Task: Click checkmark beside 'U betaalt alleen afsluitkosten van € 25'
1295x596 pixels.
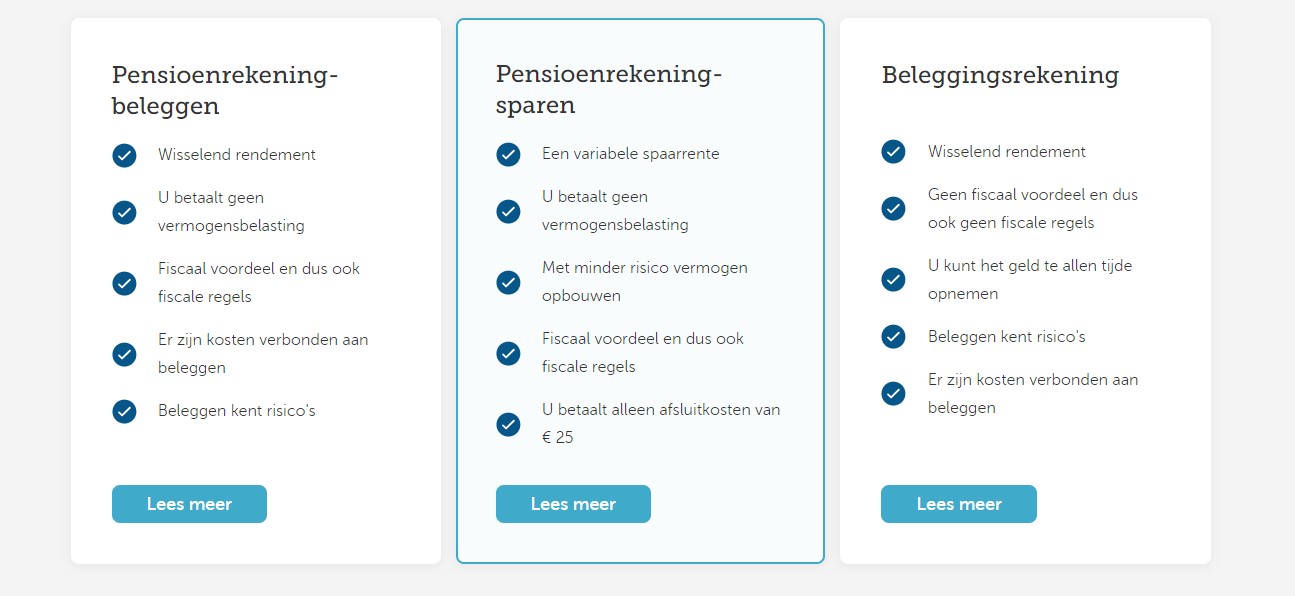Action: pos(508,424)
